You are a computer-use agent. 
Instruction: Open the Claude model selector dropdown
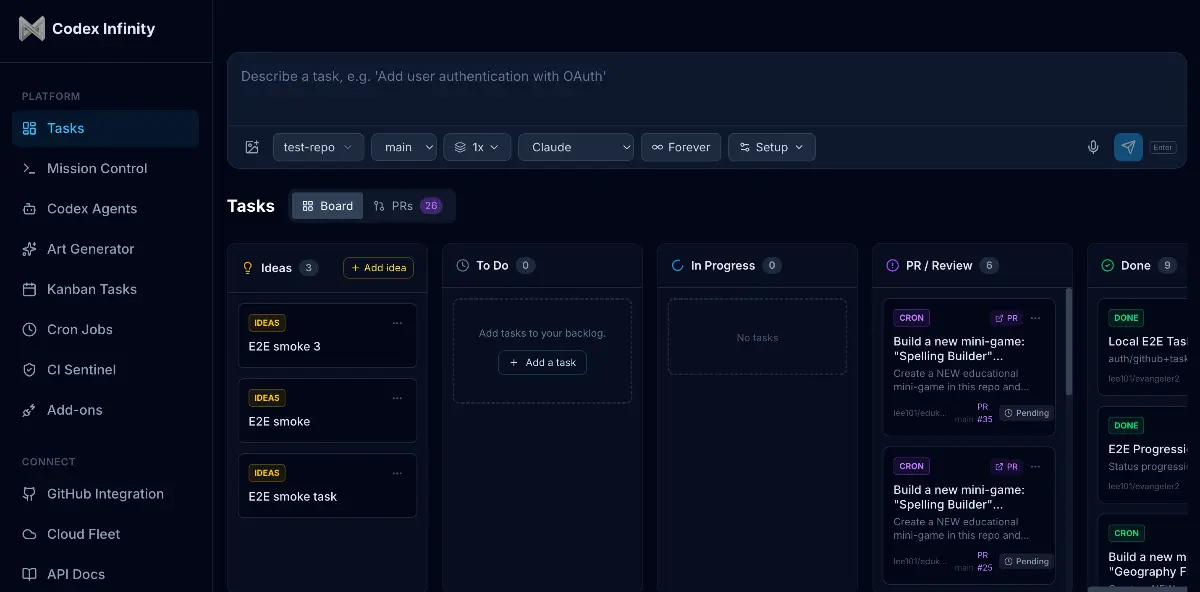576,147
